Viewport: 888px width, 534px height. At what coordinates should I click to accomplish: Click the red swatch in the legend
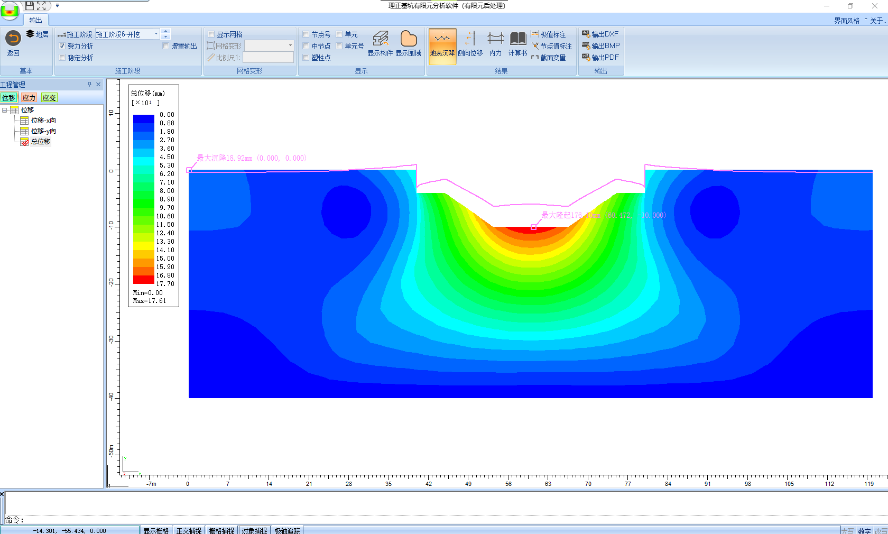coord(144,279)
